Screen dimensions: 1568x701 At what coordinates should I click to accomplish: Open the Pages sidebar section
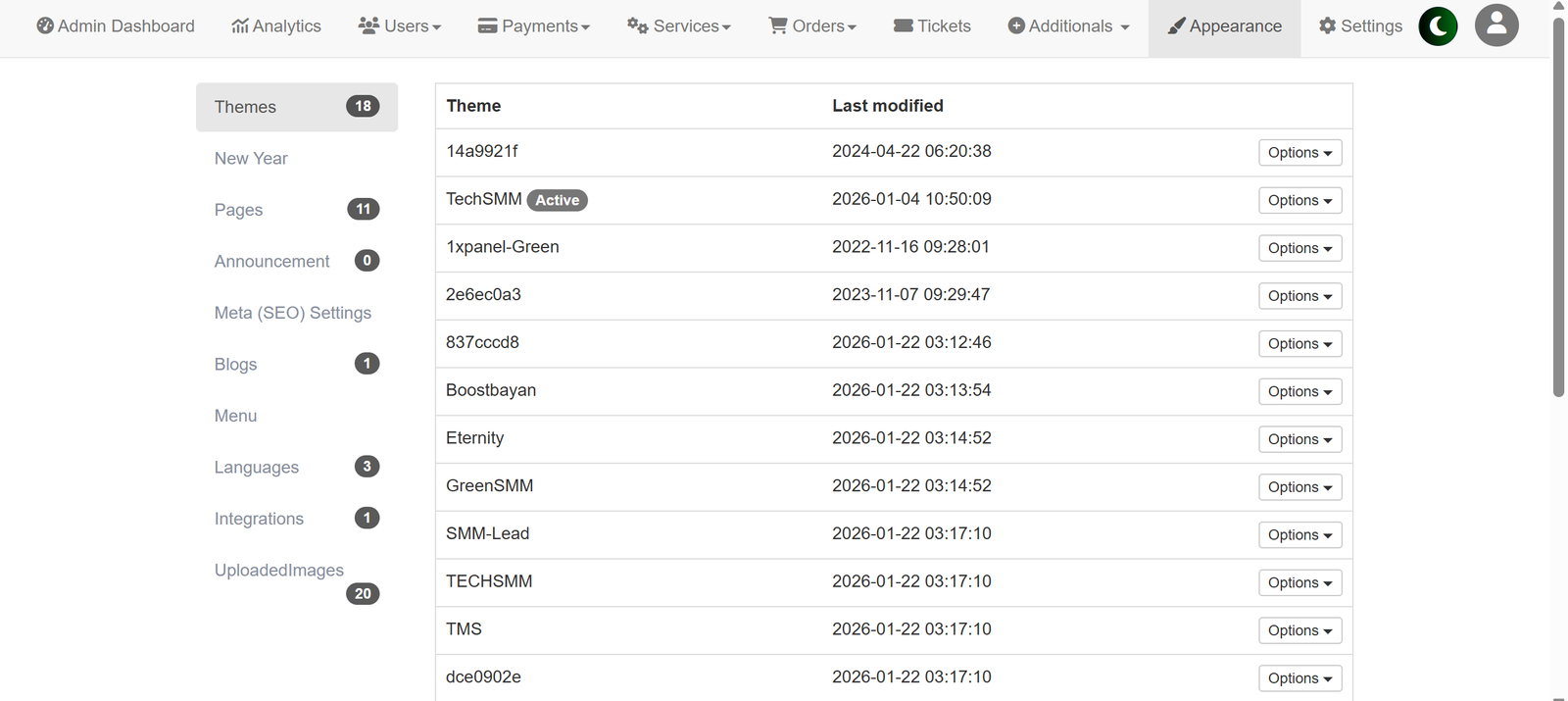[x=239, y=210]
